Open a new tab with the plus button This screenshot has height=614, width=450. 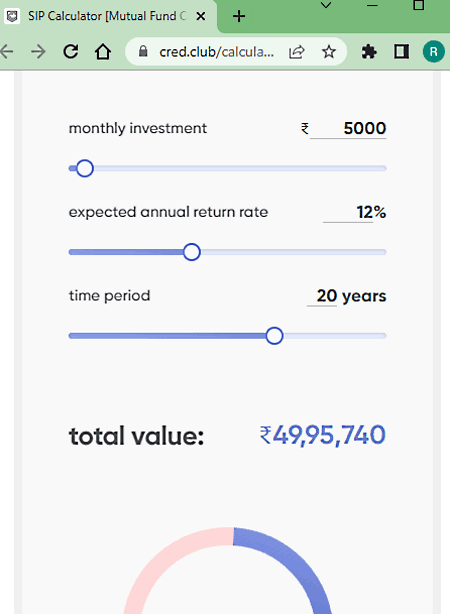(239, 16)
